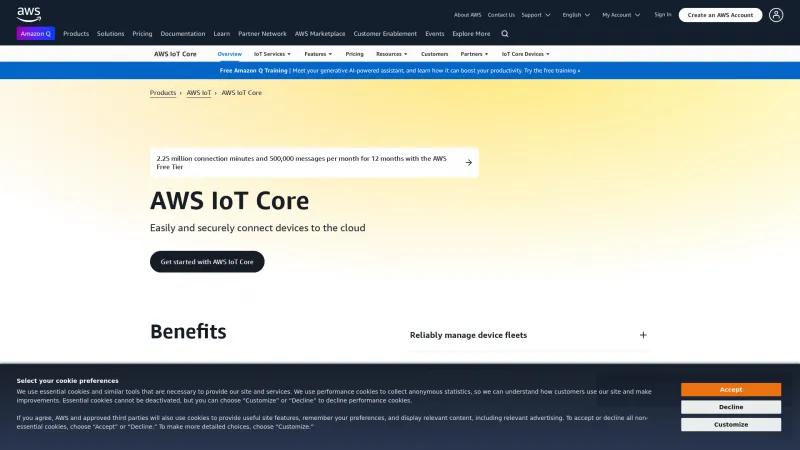This screenshot has height=450, width=800.
Task: Accept cookies
Action: pyautogui.click(x=731, y=390)
